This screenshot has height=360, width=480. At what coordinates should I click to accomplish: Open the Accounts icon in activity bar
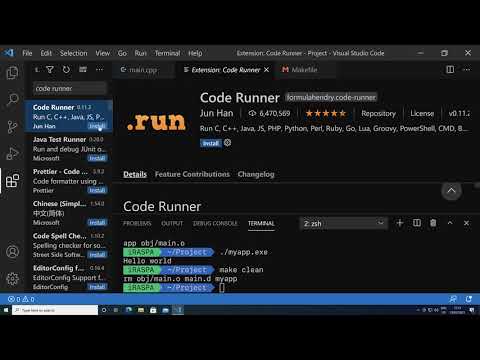(x=12, y=252)
